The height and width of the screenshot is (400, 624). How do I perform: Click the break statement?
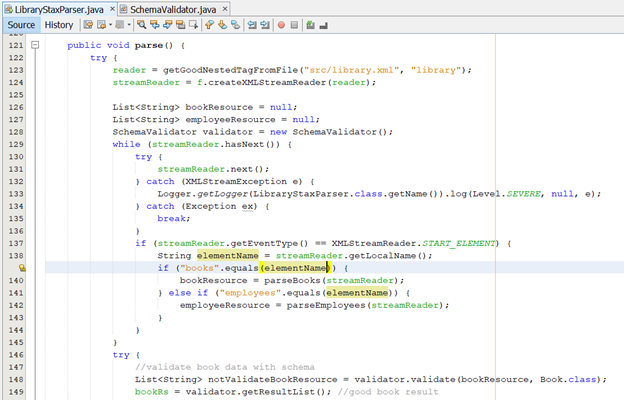174,219
